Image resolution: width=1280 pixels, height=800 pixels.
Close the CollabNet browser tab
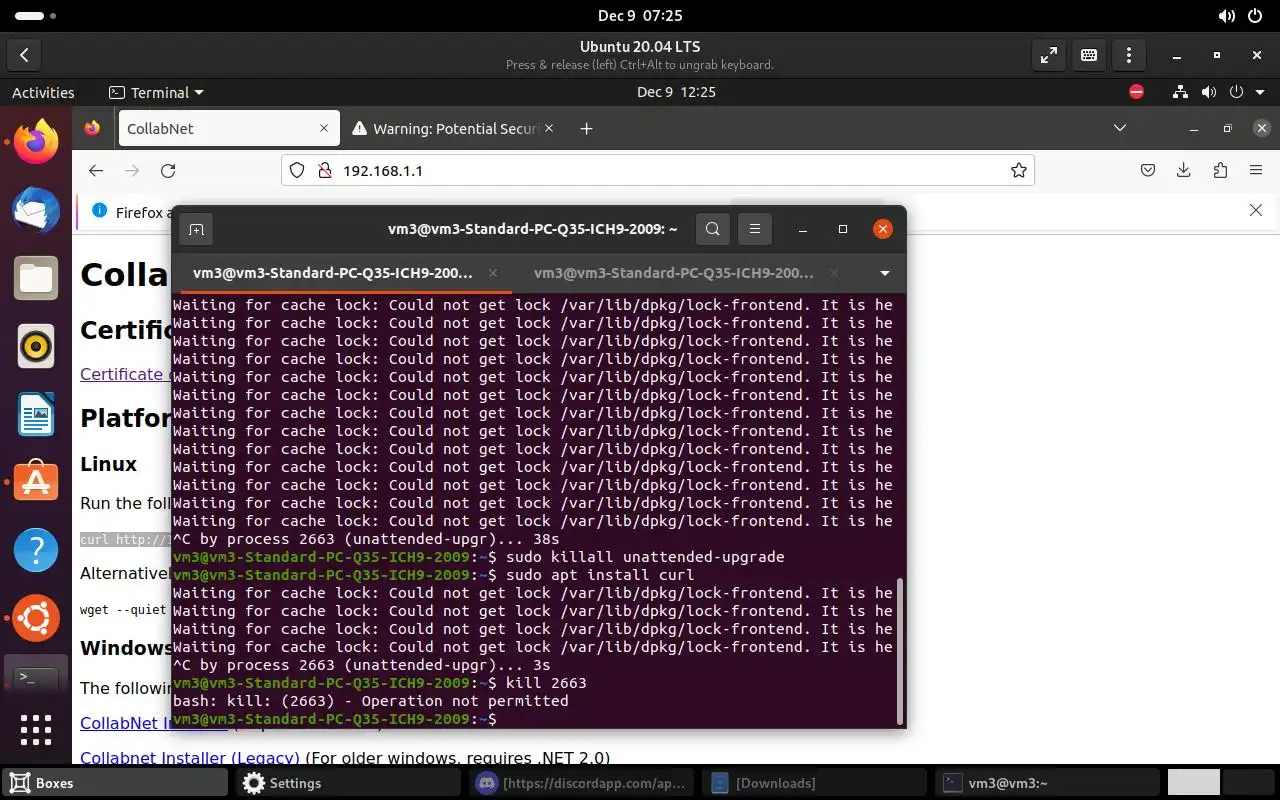(324, 128)
